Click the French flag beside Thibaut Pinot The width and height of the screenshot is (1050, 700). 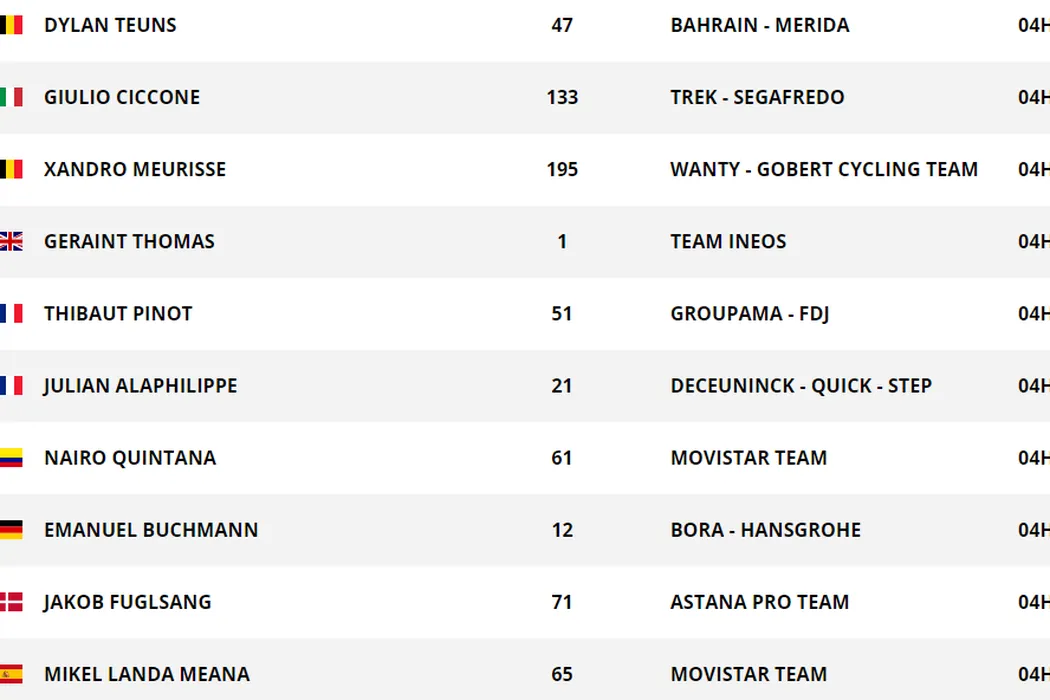coord(11,313)
